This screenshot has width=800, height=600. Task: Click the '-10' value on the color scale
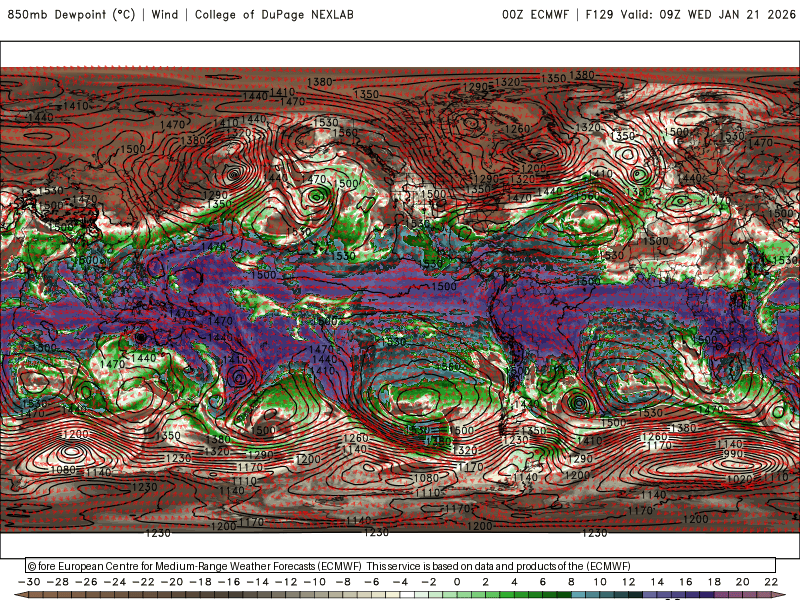(x=315, y=582)
